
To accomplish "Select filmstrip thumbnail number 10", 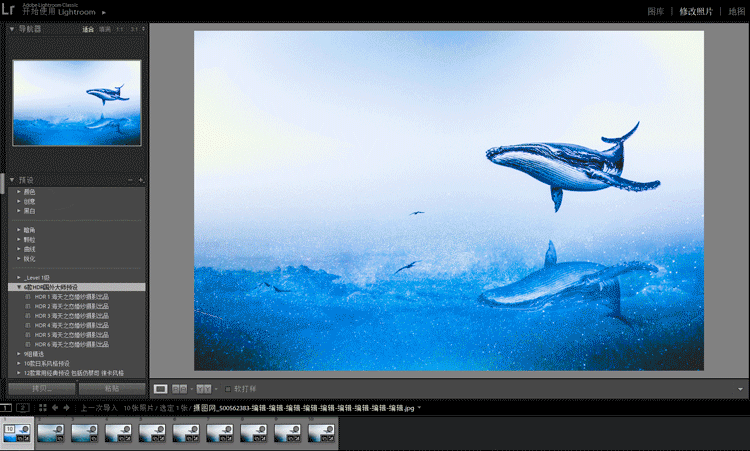I will [x=322, y=433].
